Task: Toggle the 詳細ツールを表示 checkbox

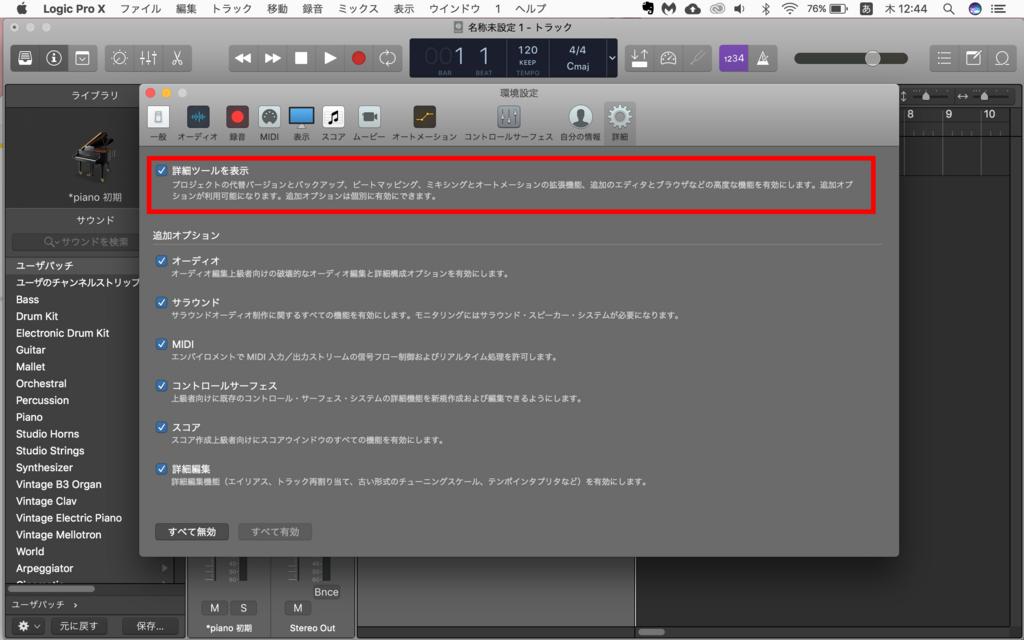Action: 161,170
